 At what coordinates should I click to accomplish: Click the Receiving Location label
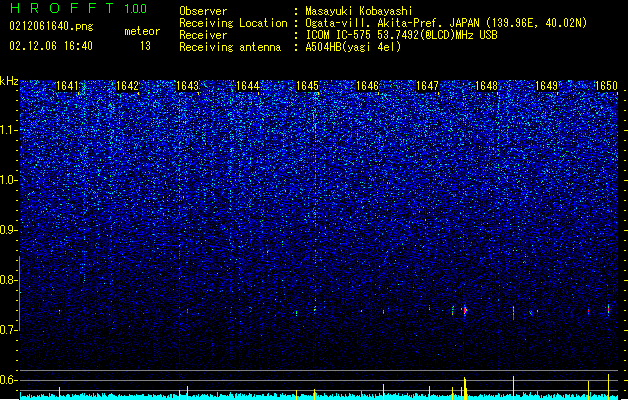tap(233, 23)
